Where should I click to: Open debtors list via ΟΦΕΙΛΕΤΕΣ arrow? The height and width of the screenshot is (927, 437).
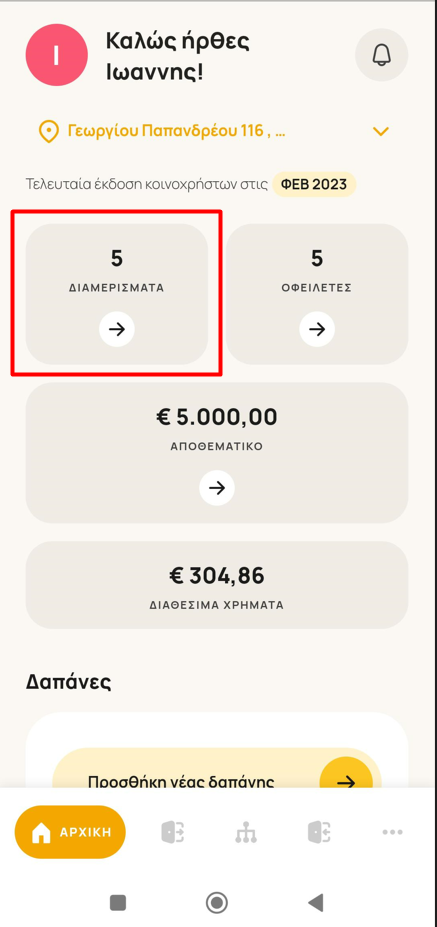[317, 329]
